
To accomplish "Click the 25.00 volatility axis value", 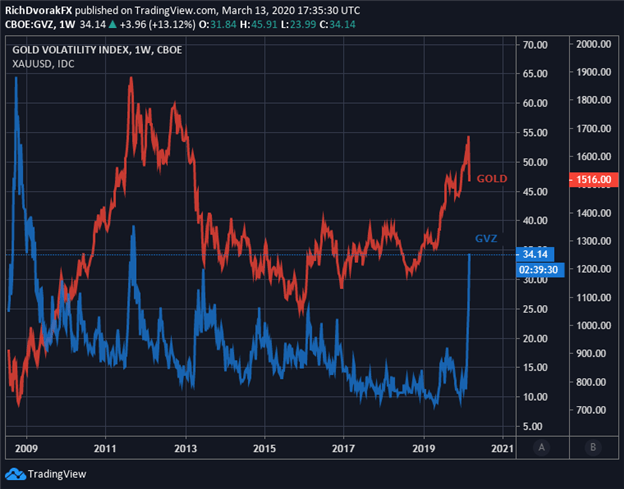I will [535, 309].
